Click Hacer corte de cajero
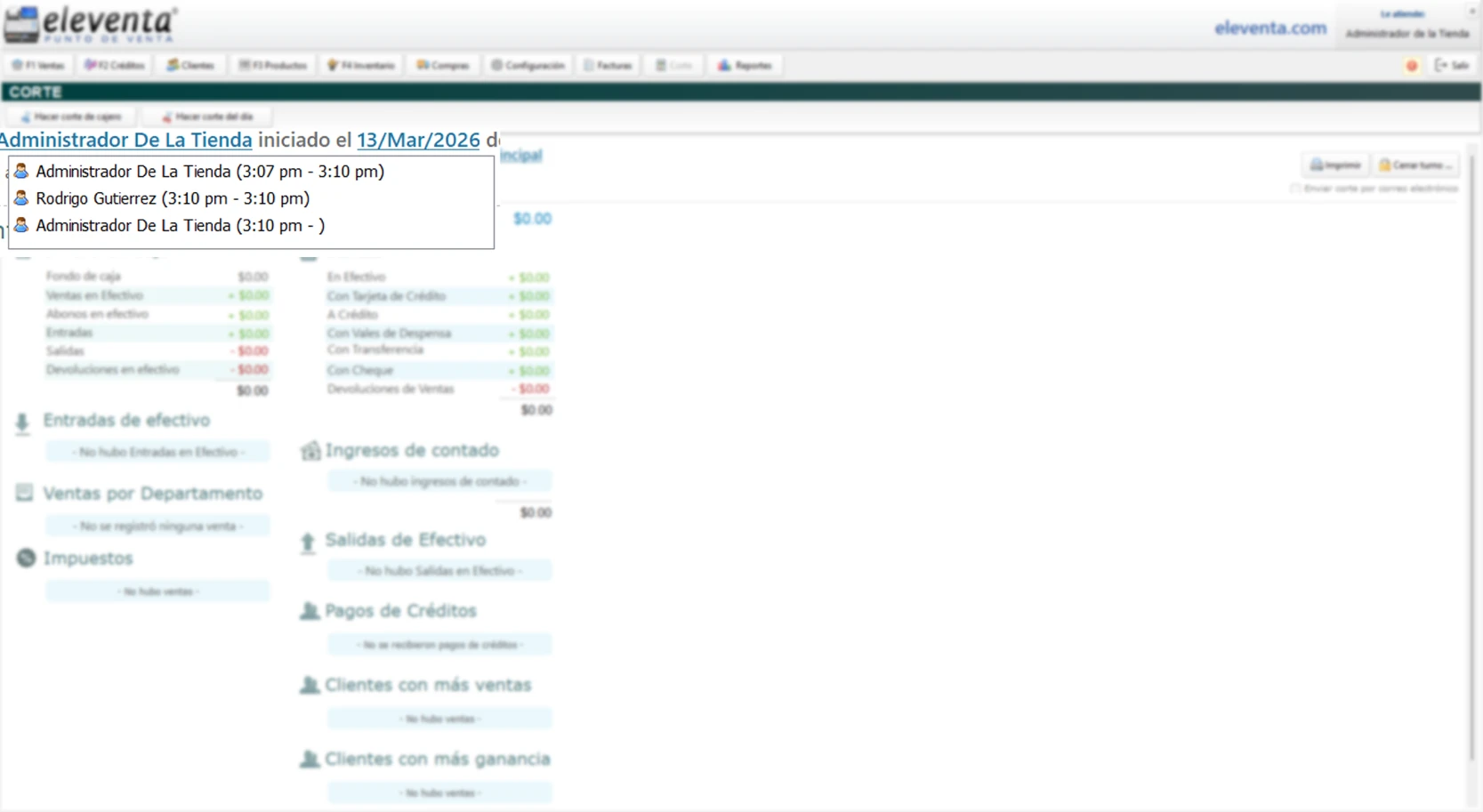The height and width of the screenshot is (812, 1483). coord(71,117)
